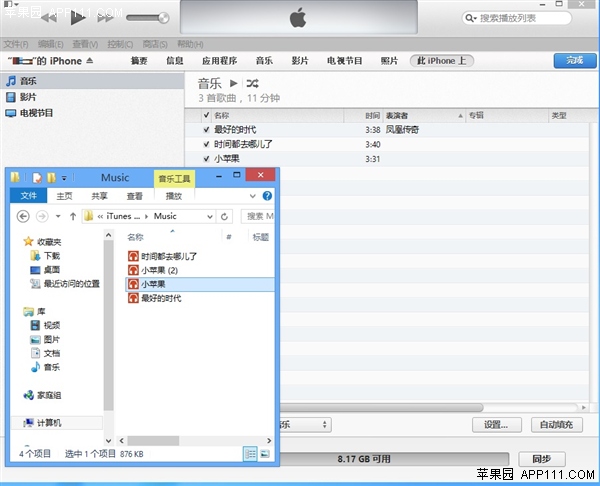Toggle checkbox for 时间都去哪儿了 song
This screenshot has height=486, width=600.
coord(206,144)
